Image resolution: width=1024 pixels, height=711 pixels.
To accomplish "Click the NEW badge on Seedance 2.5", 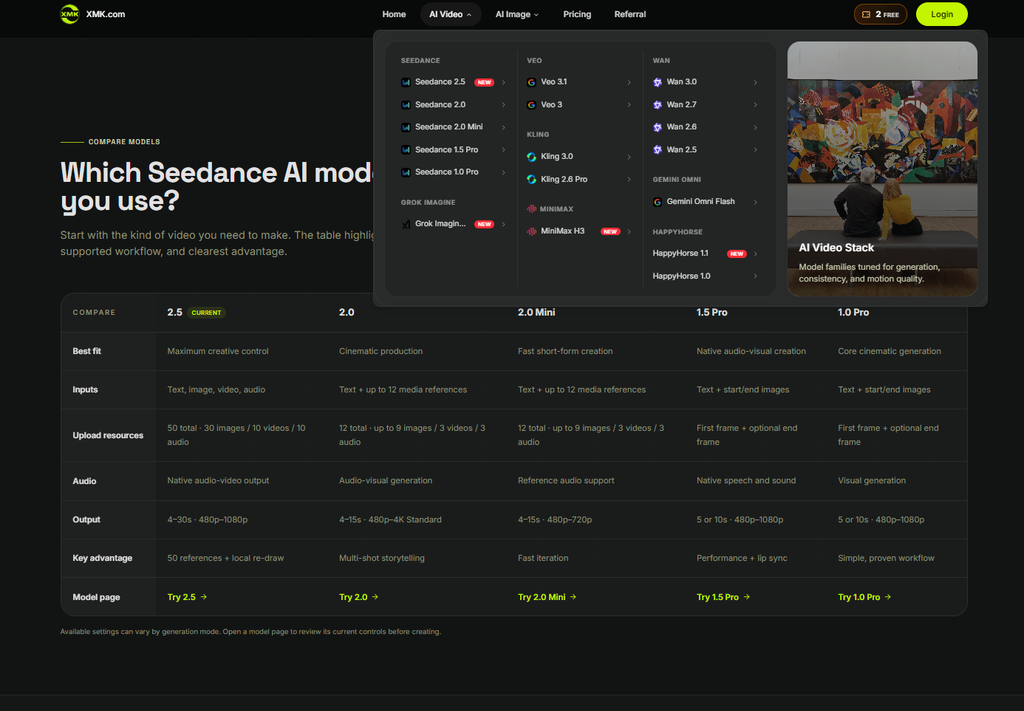I will click(484, 82).
